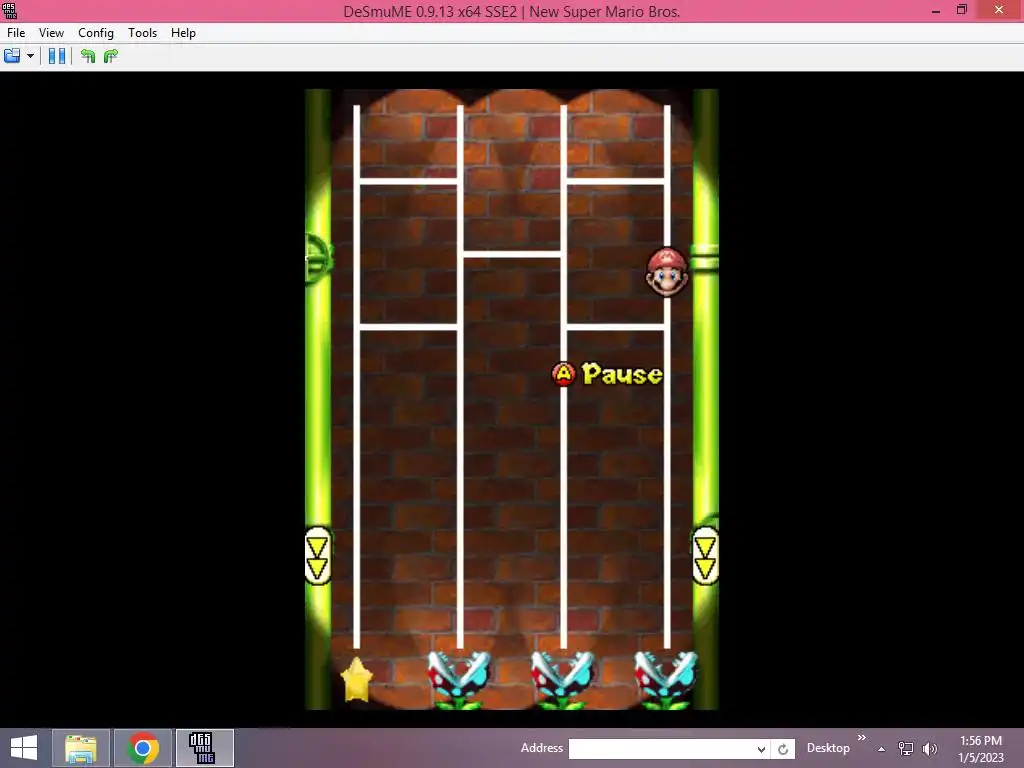Click the yellow star at the bottom
Viewport: 1024px width, 768px height.
coord(357,679)
